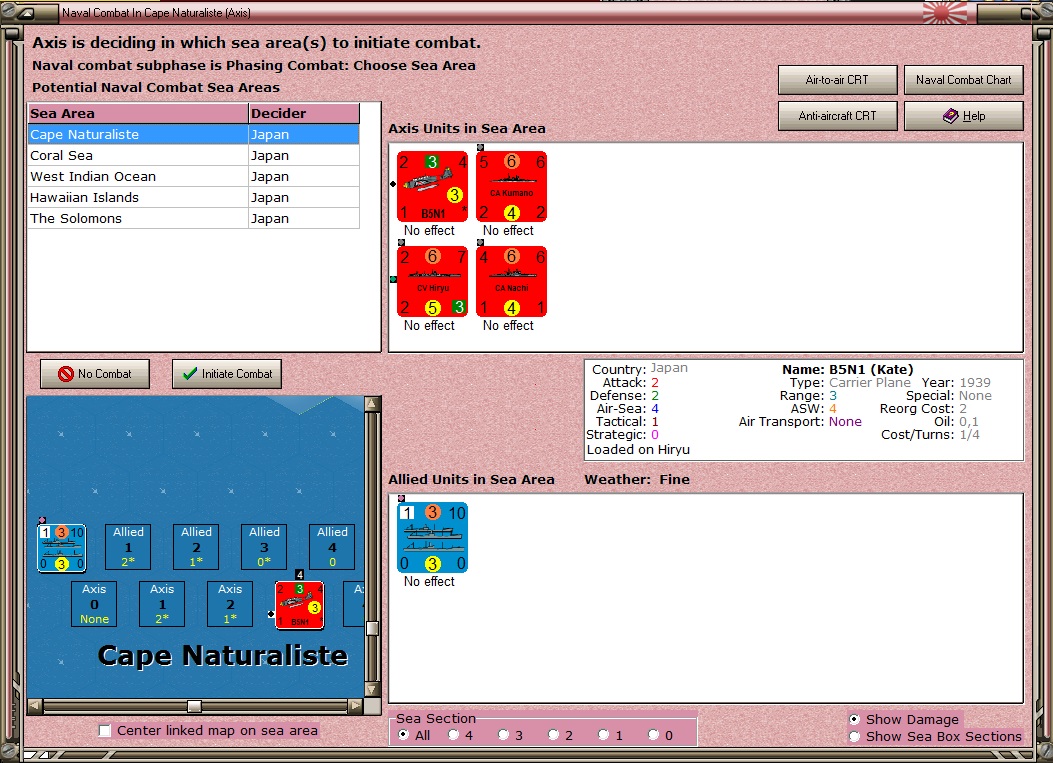This screenshot has width=1053, height=763.
Task: Open the Anti-aircraft CRT chart
Action: [837, 116]
